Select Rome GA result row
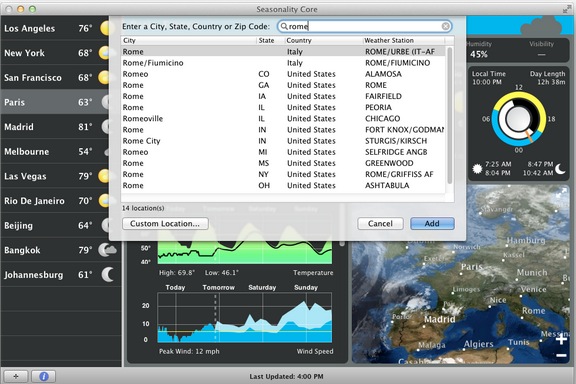 click(x=283, y=85)
